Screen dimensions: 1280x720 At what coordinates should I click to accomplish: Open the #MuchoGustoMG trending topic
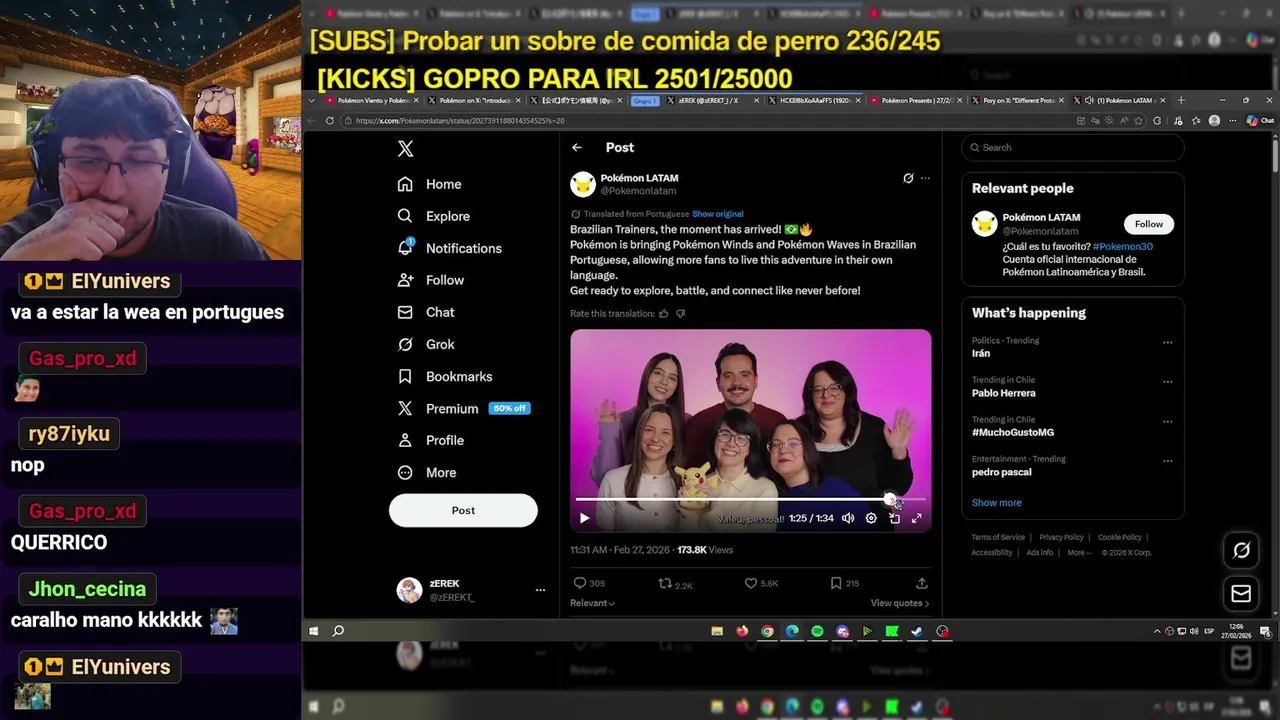[x=1072, y=426]
